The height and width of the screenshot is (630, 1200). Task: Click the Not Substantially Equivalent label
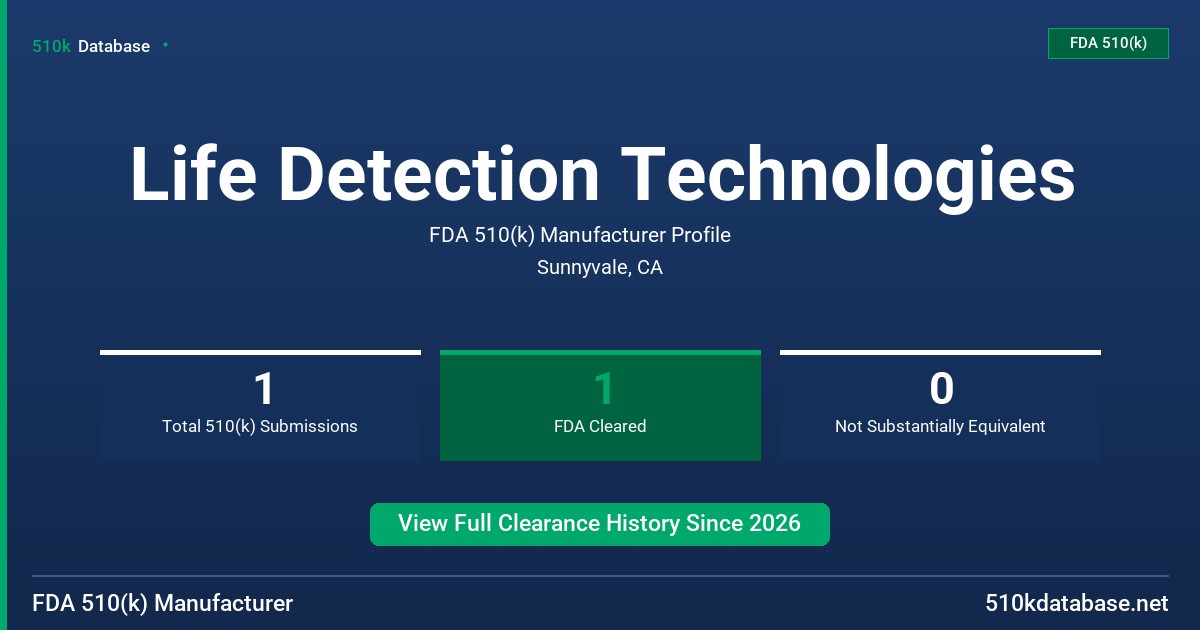940,426
